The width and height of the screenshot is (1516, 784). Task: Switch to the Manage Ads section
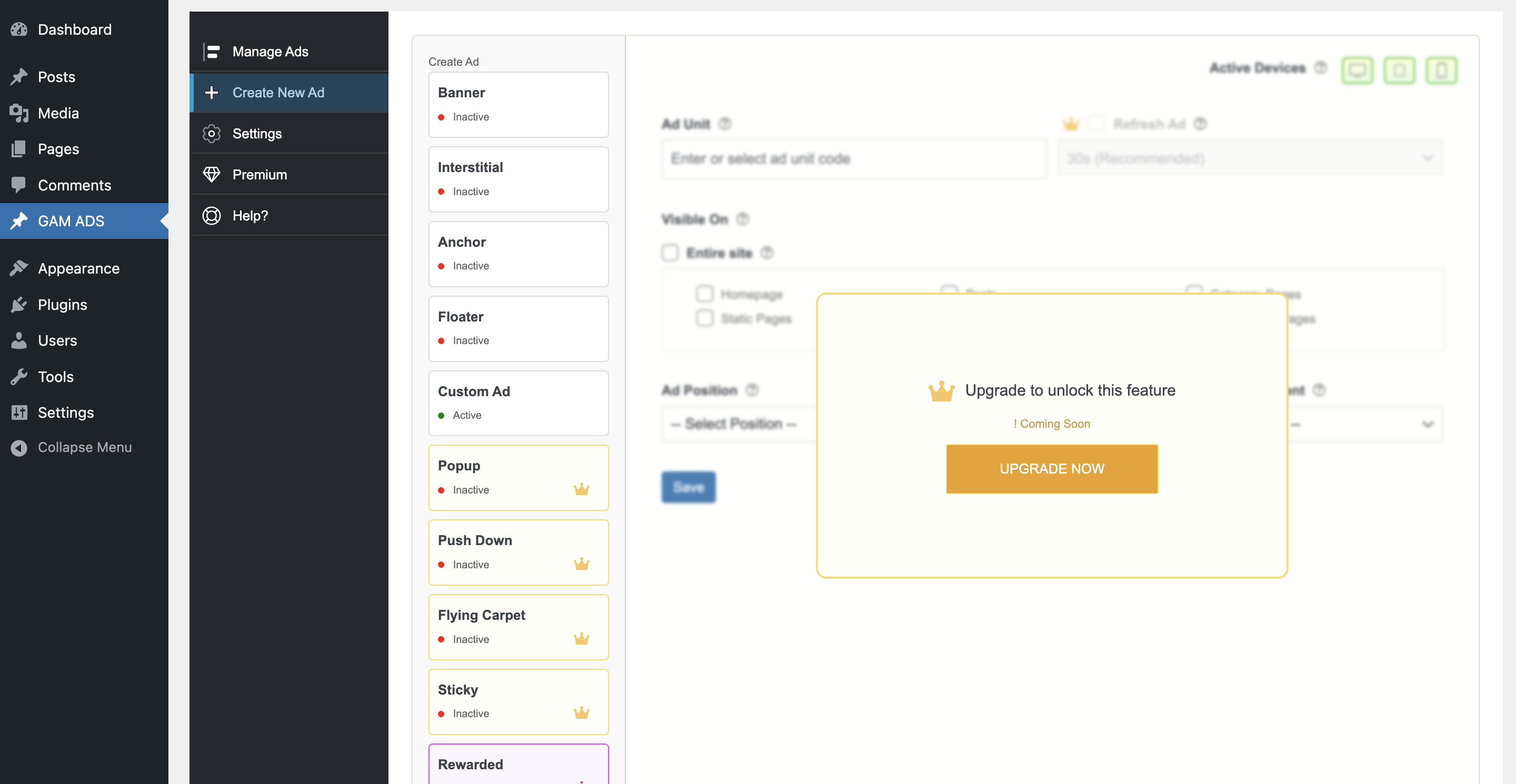coord(270,51)
